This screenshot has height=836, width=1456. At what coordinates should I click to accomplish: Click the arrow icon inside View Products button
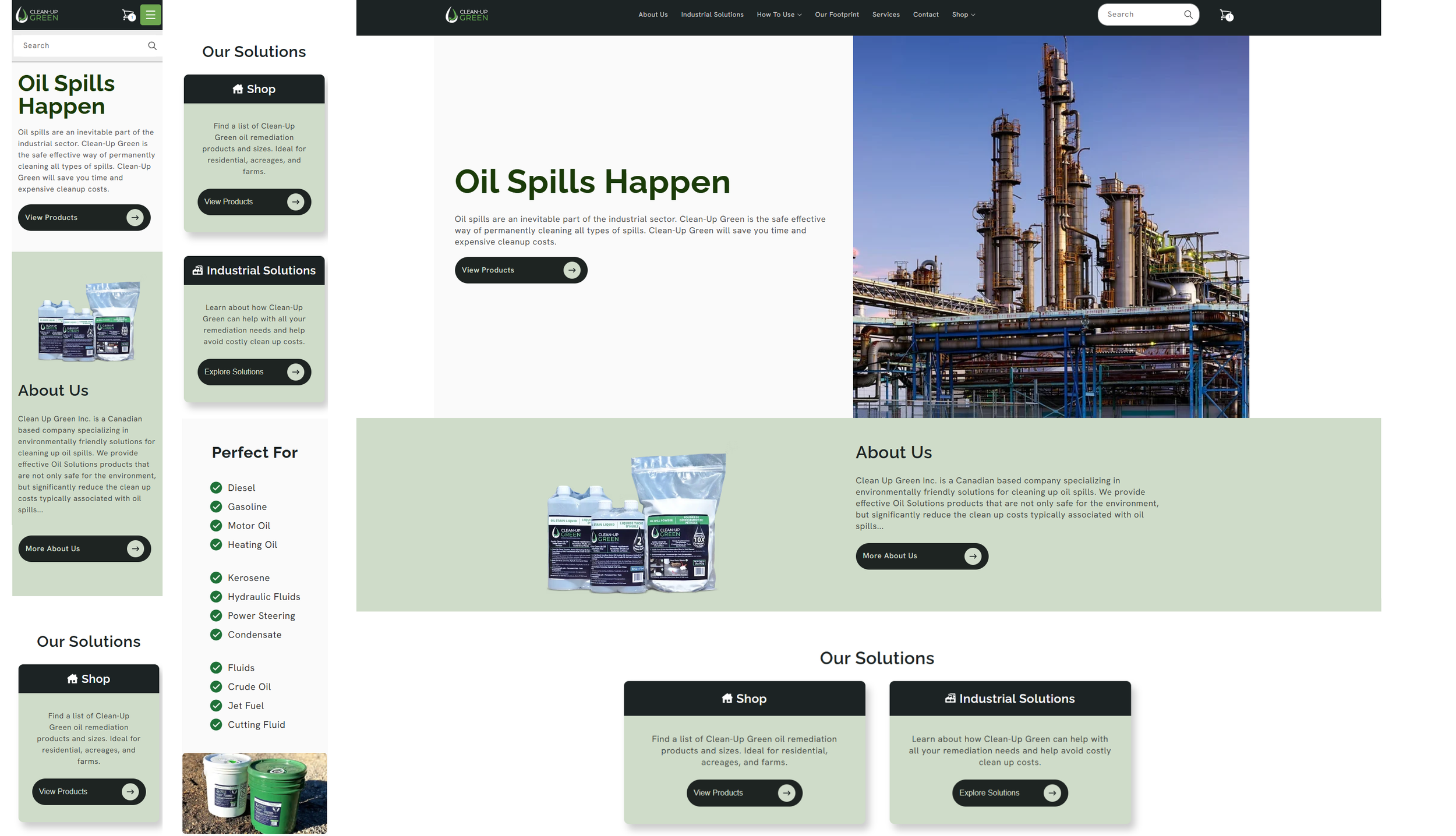571,270
